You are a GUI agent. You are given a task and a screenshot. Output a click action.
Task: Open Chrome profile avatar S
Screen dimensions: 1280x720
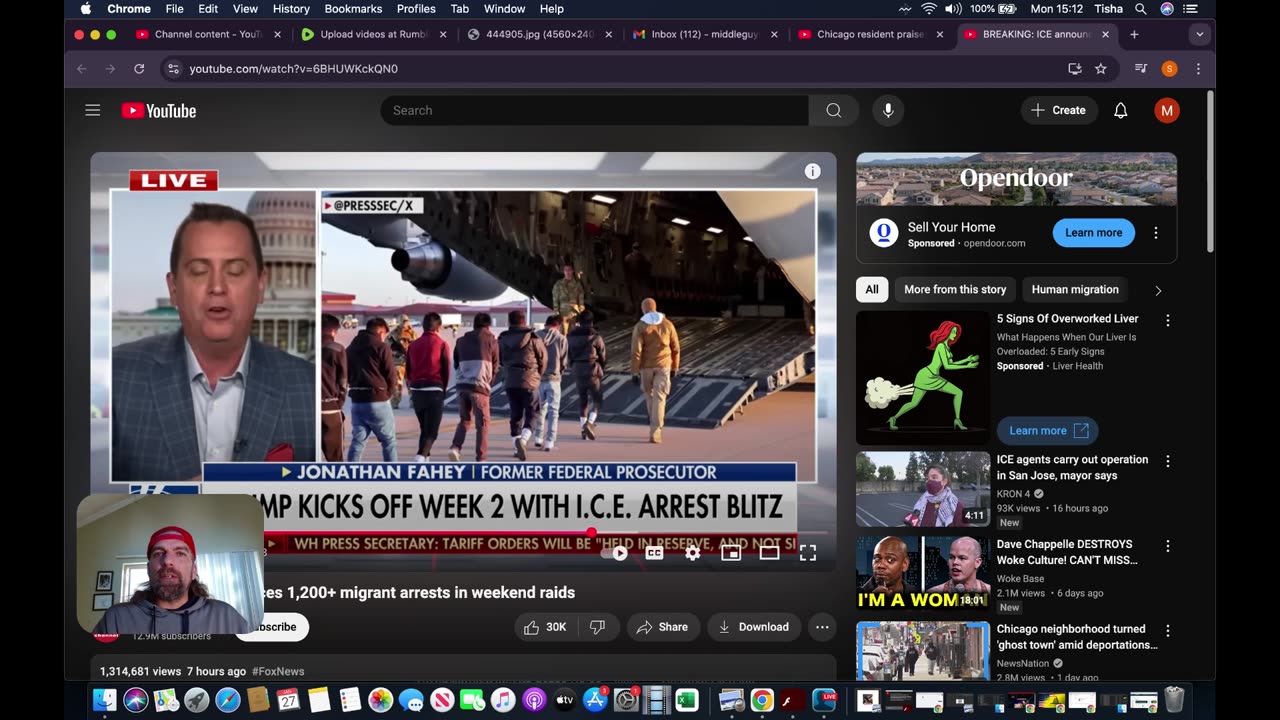[1169, 69]
